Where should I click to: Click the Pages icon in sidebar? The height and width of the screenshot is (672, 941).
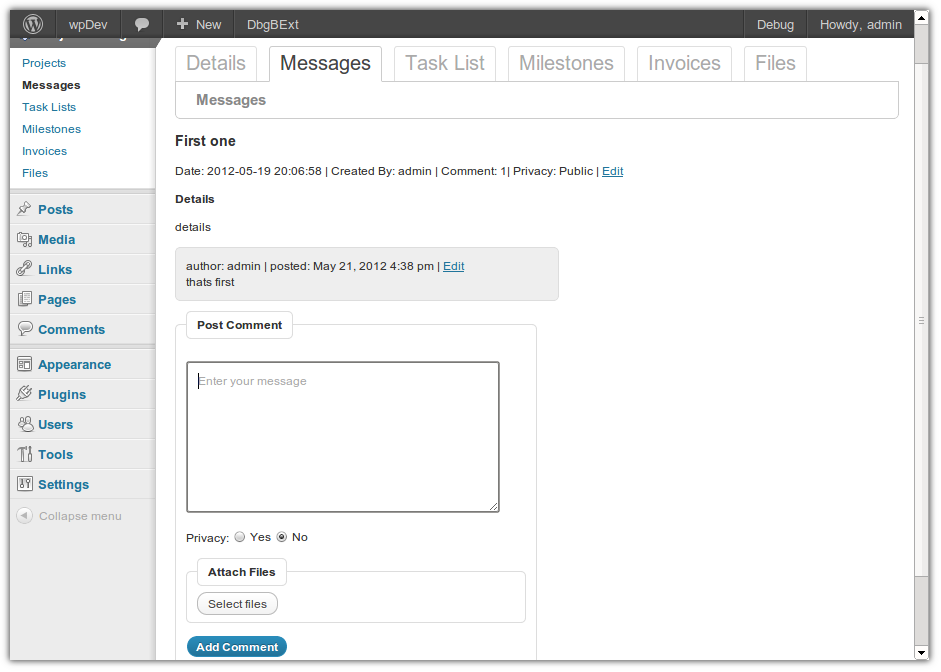[25, 299]
